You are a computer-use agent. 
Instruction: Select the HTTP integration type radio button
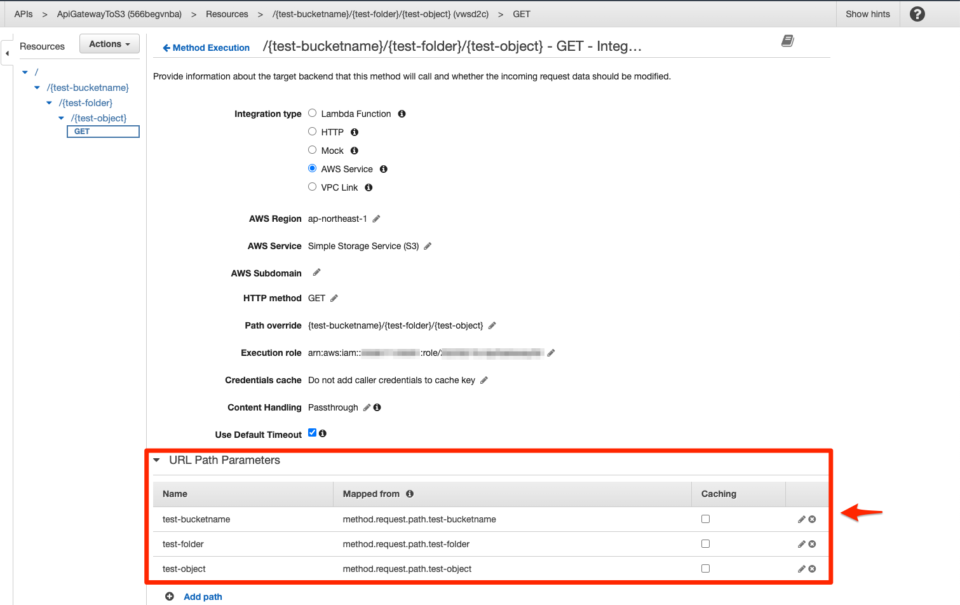[x=311, y=132]
